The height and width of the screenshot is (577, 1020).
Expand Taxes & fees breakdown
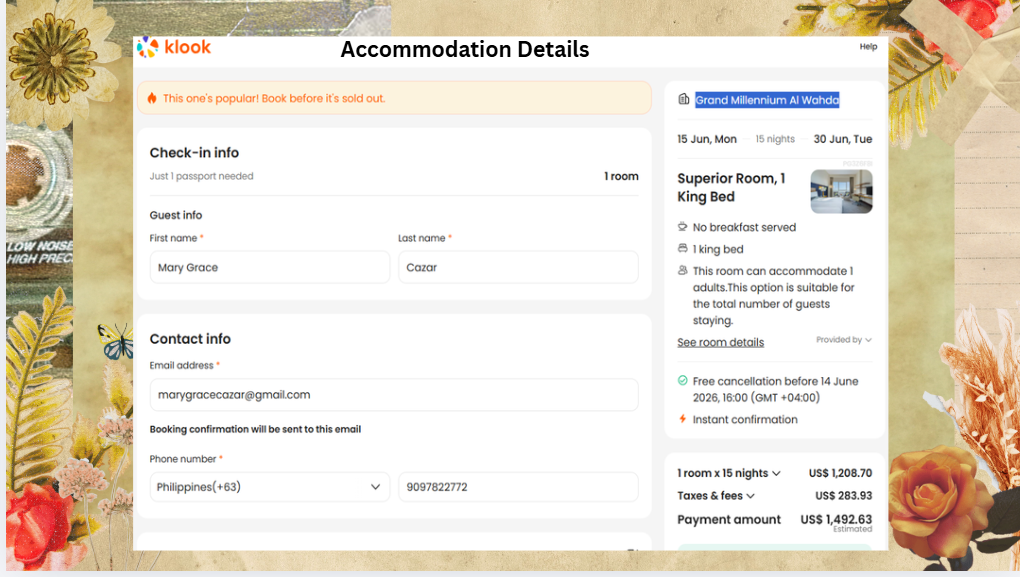pyautogui.click(x=716, y=496)
